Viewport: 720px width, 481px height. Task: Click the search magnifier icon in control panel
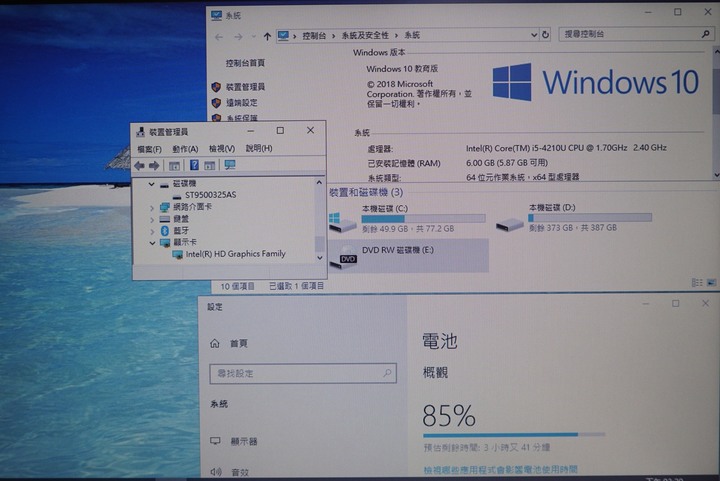click(x=705, y=34)
